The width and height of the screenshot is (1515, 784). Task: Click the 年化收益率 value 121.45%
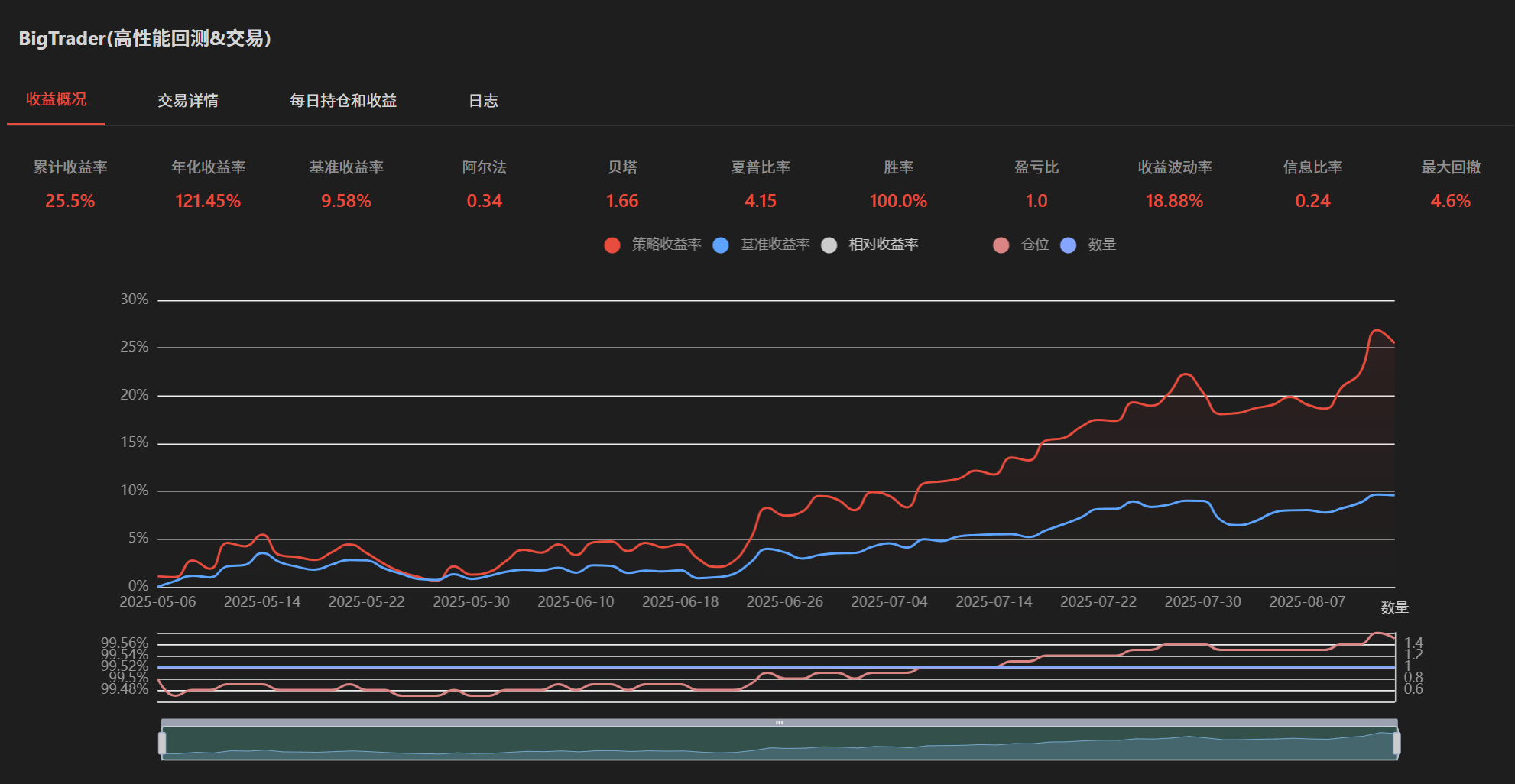(208, 201)
